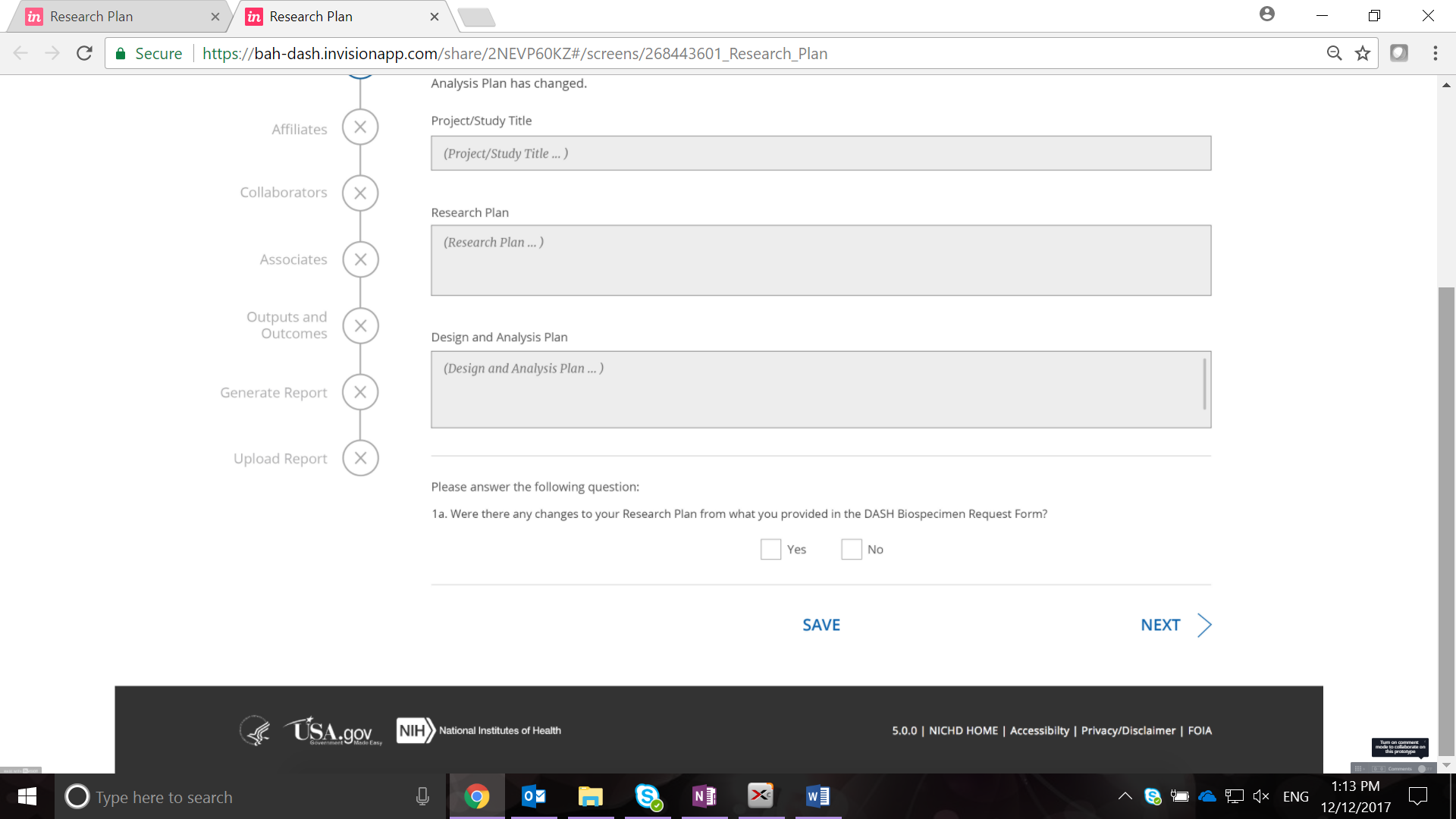This screenshot has height=819, width=1456.
Task: Click the Associates step circle icon
Action: [x=360, y=259]
